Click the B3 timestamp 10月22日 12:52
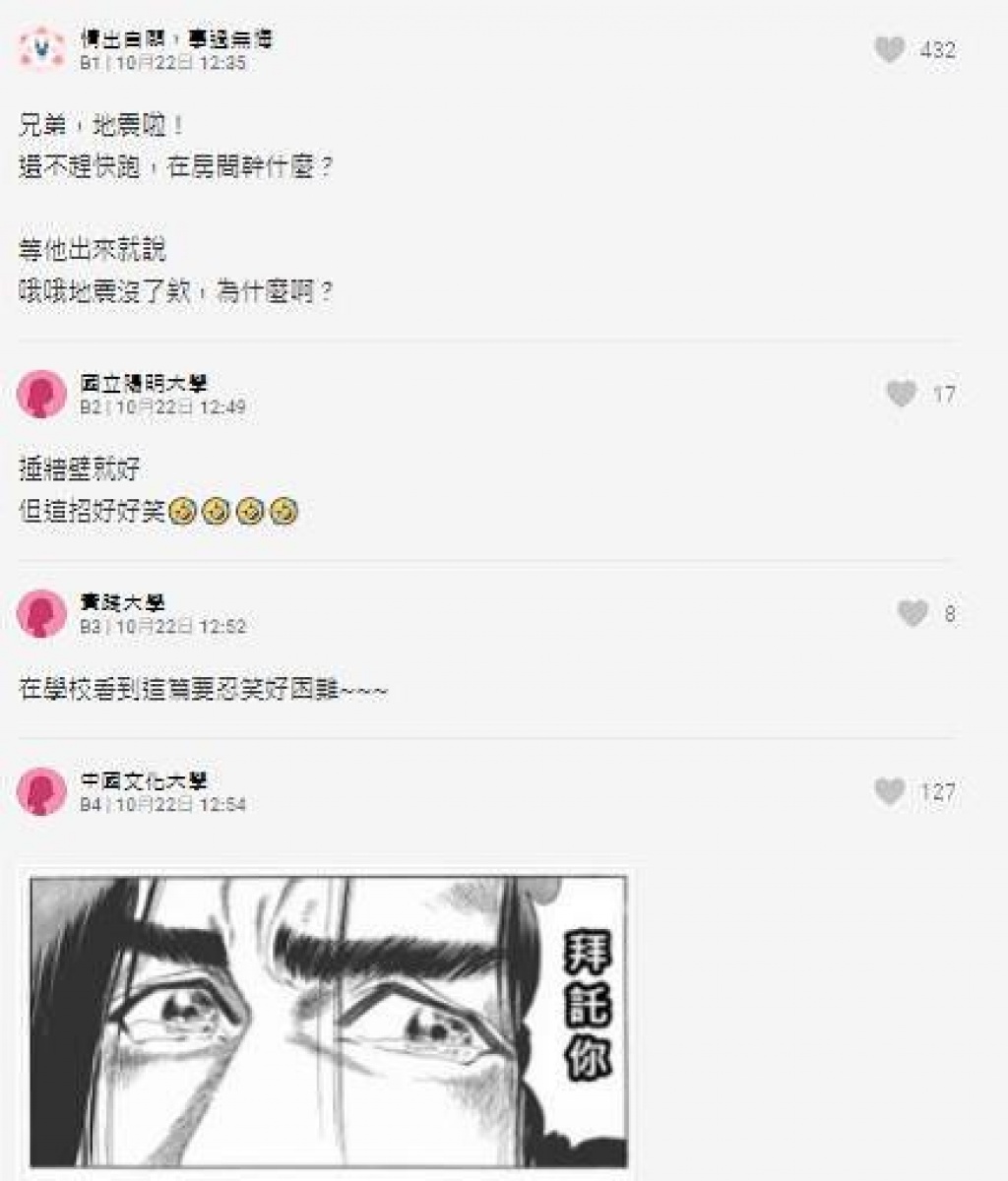 (x=181, y=626)
